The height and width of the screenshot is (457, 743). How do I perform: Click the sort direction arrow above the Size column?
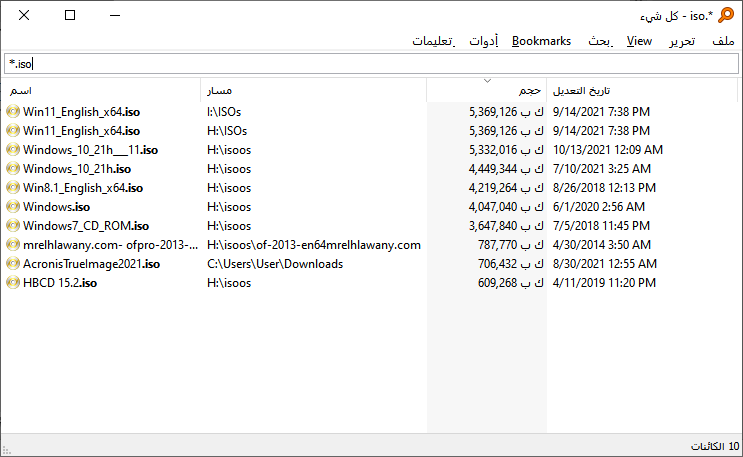pos(487,81)
